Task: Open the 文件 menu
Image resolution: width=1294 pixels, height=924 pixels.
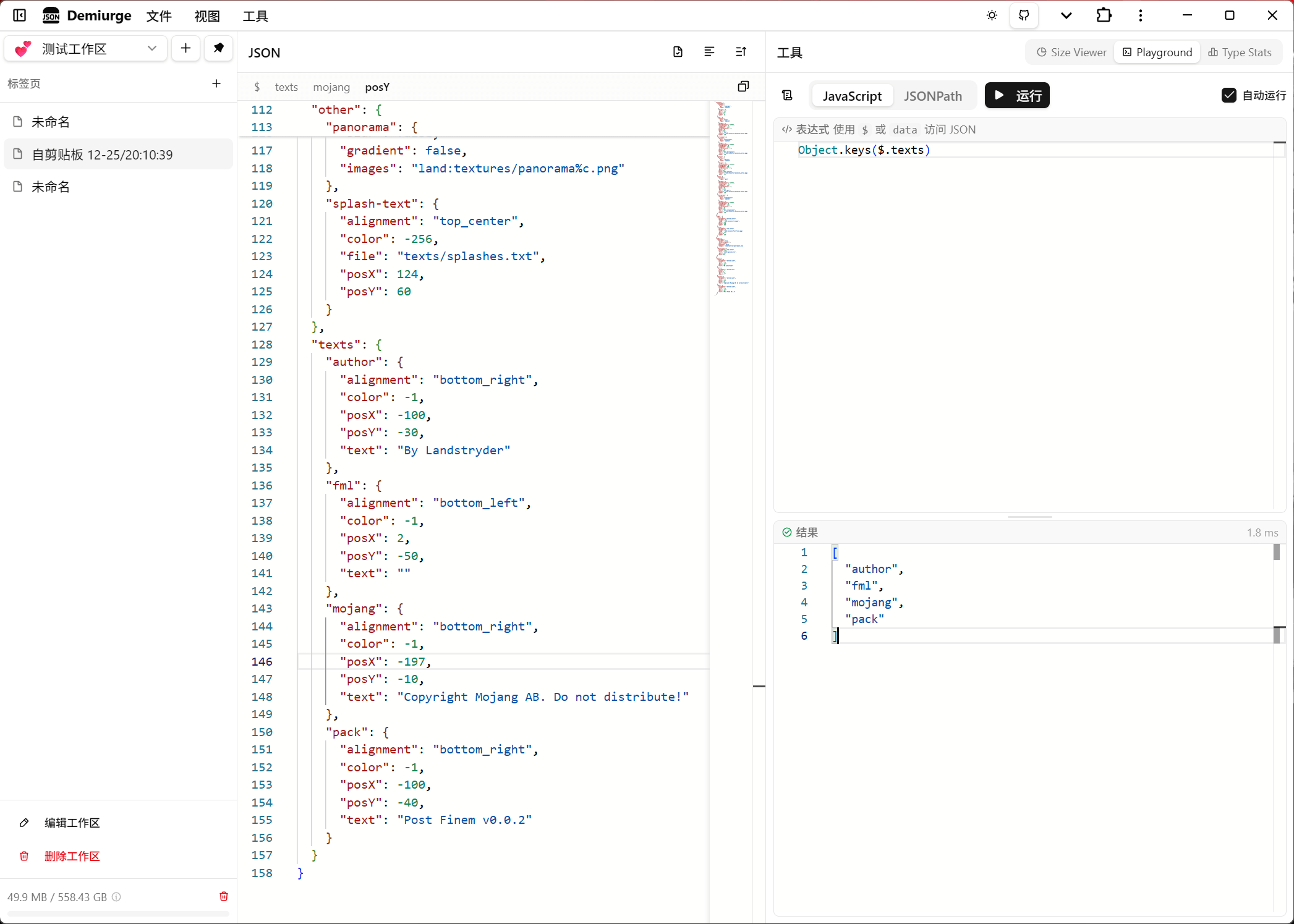Action: 158,16
